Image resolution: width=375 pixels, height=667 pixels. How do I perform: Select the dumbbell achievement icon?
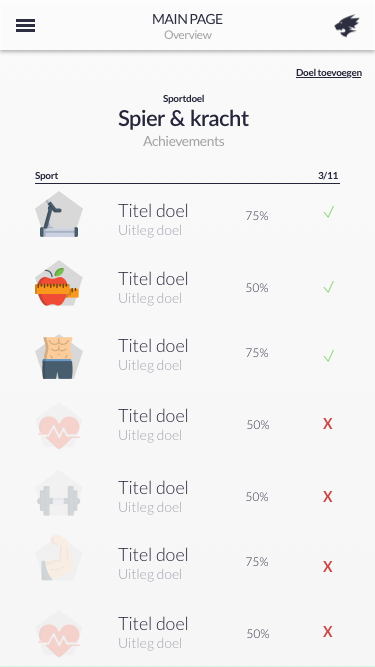[59, 493]
